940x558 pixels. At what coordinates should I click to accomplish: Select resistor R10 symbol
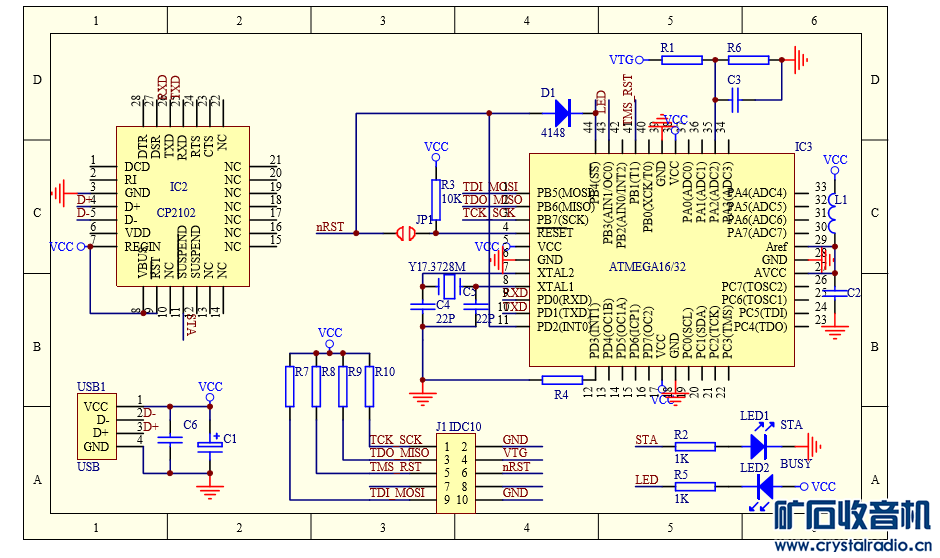[x=369, y=387]
